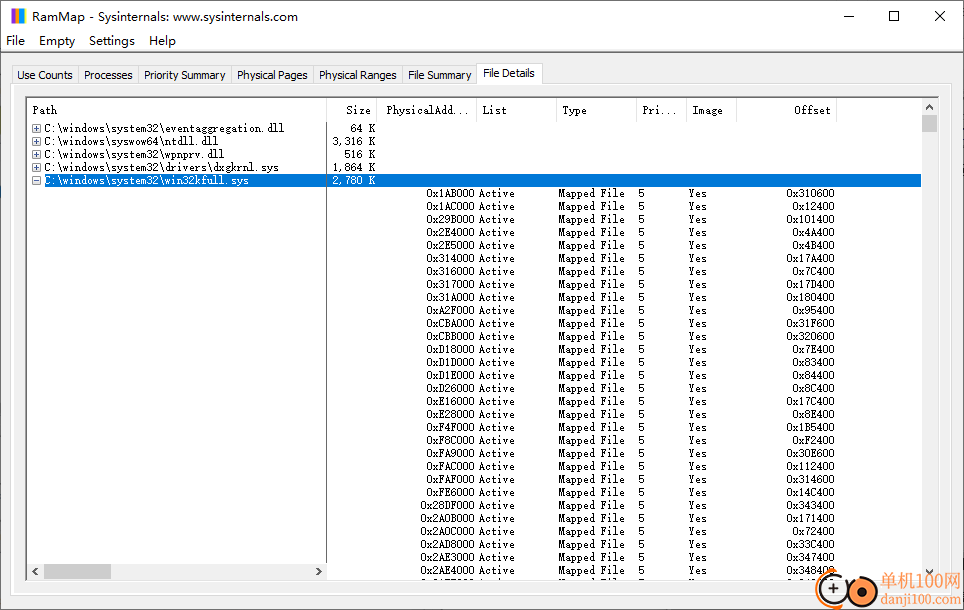This screenshot has width=964, height=610.
Task: Click Yes in the 0xD26000 row
Action: pos(697,388)
